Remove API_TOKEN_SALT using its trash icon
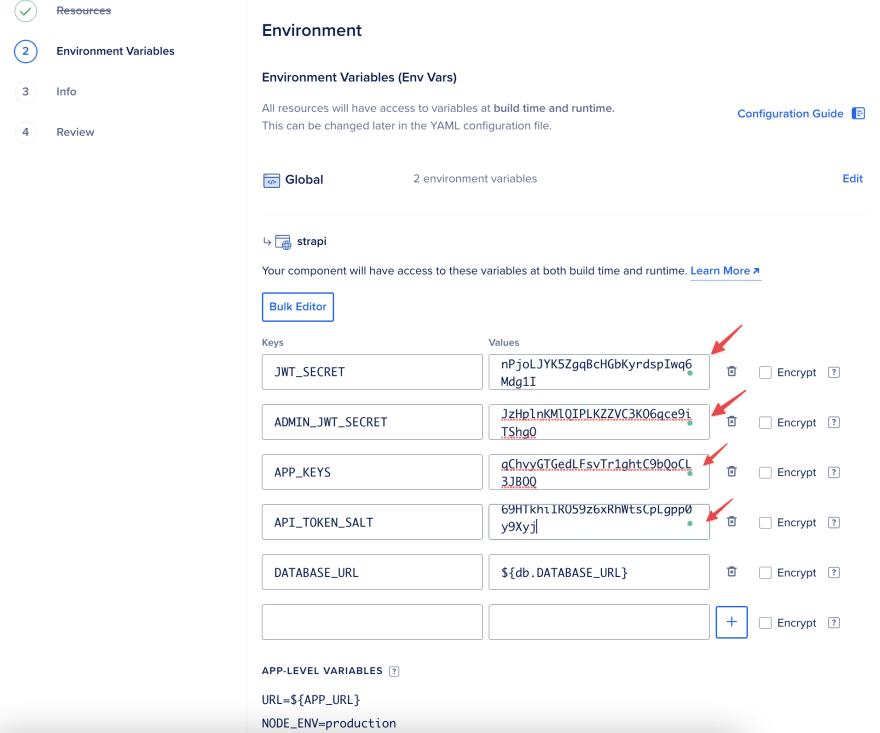880x733 pixels. (731, 522)
